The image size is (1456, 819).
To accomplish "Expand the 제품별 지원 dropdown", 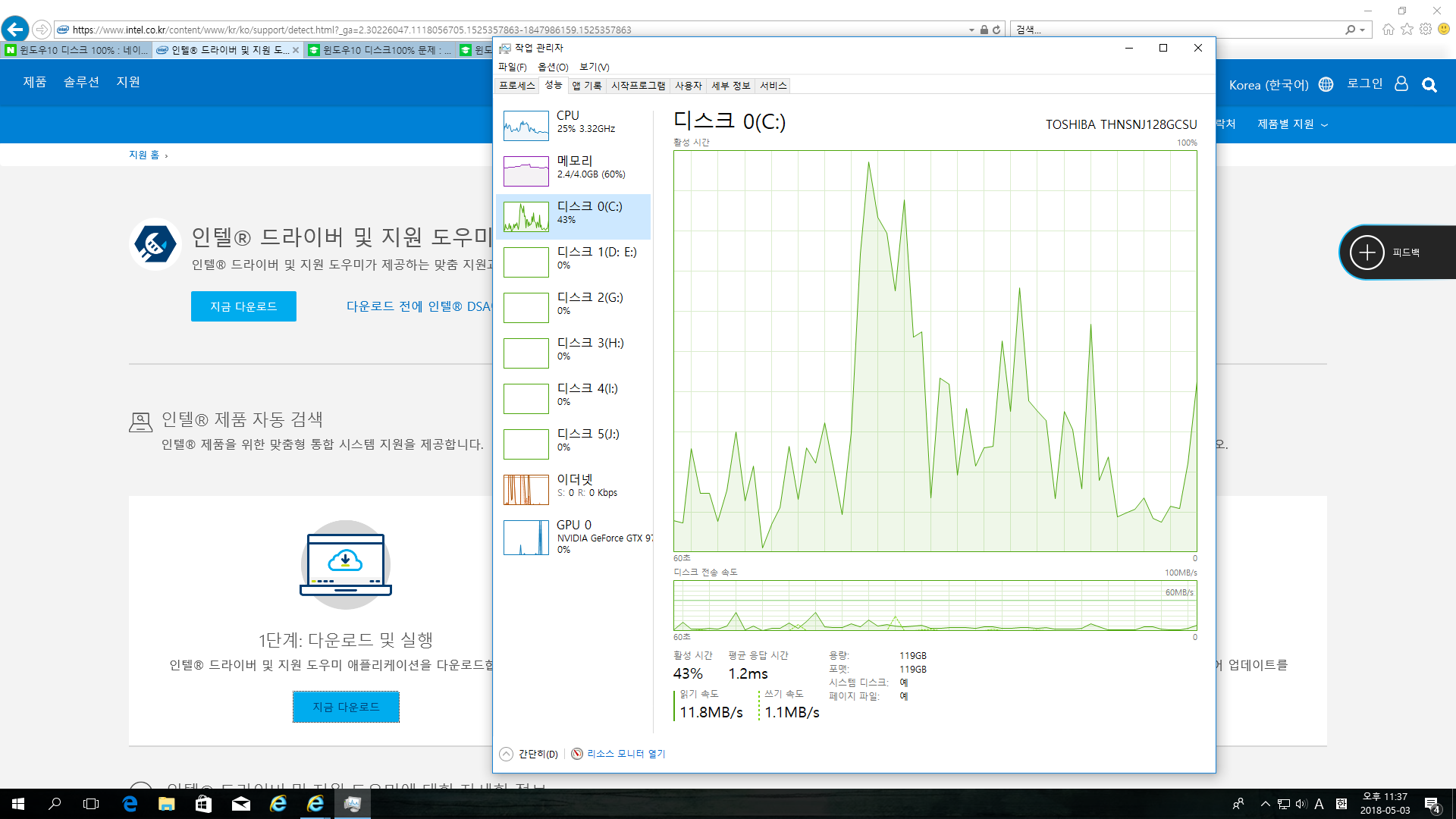I will pyautogui.click(x=1292, y=124).
